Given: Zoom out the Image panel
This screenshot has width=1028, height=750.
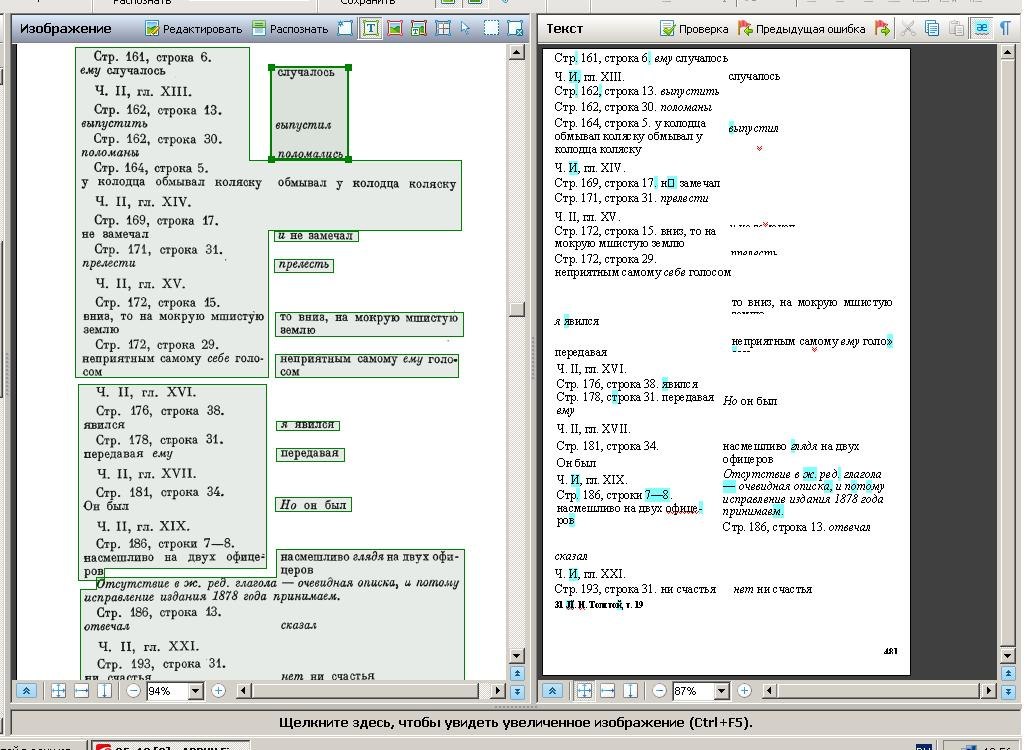Looking at the screenshot, I should [x=133, y=690].
